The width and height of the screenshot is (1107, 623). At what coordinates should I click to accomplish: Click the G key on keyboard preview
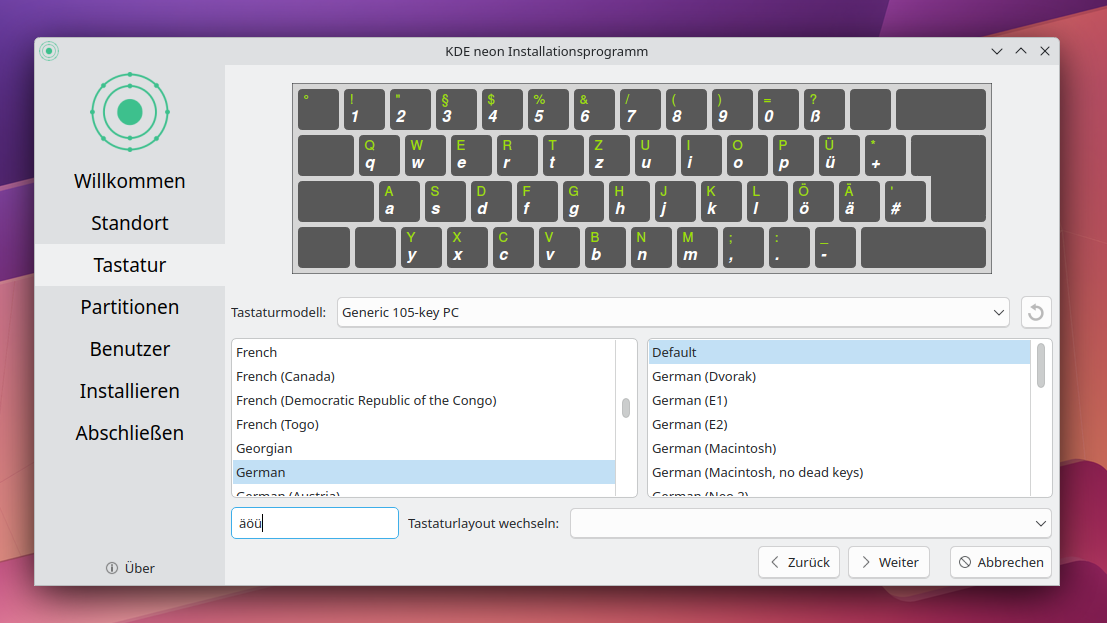pos(583,201)
